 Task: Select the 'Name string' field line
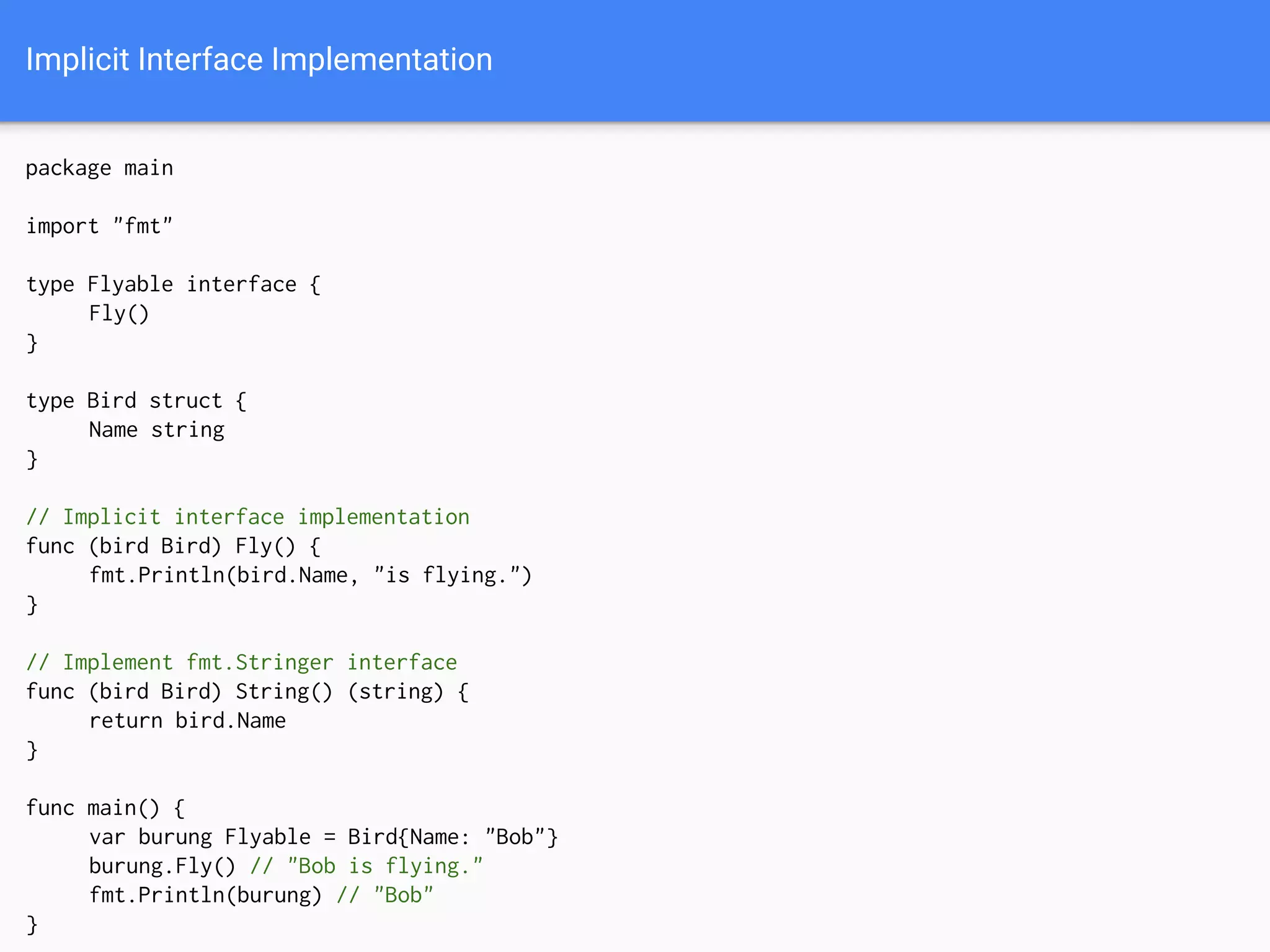pos(157,430)
